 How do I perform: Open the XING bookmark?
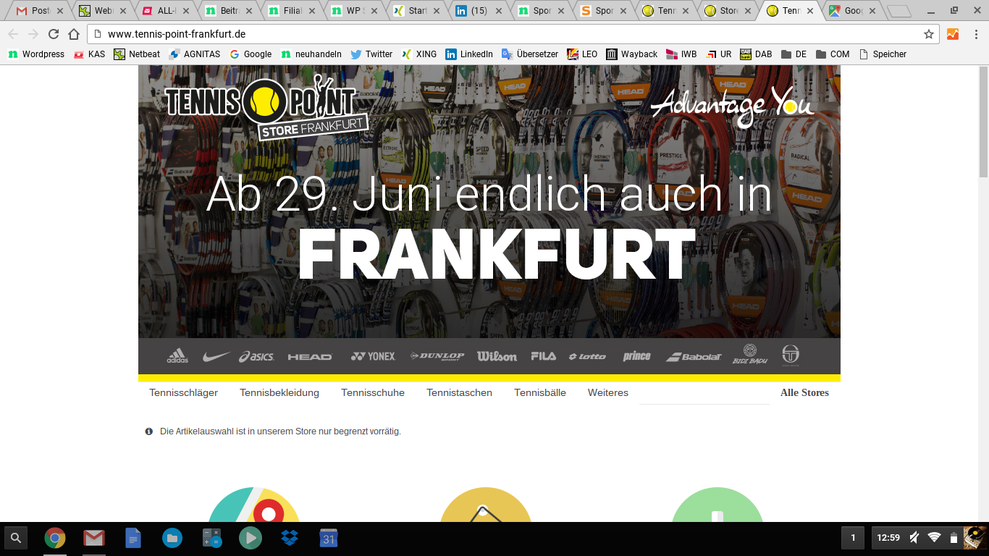(419, 54)
